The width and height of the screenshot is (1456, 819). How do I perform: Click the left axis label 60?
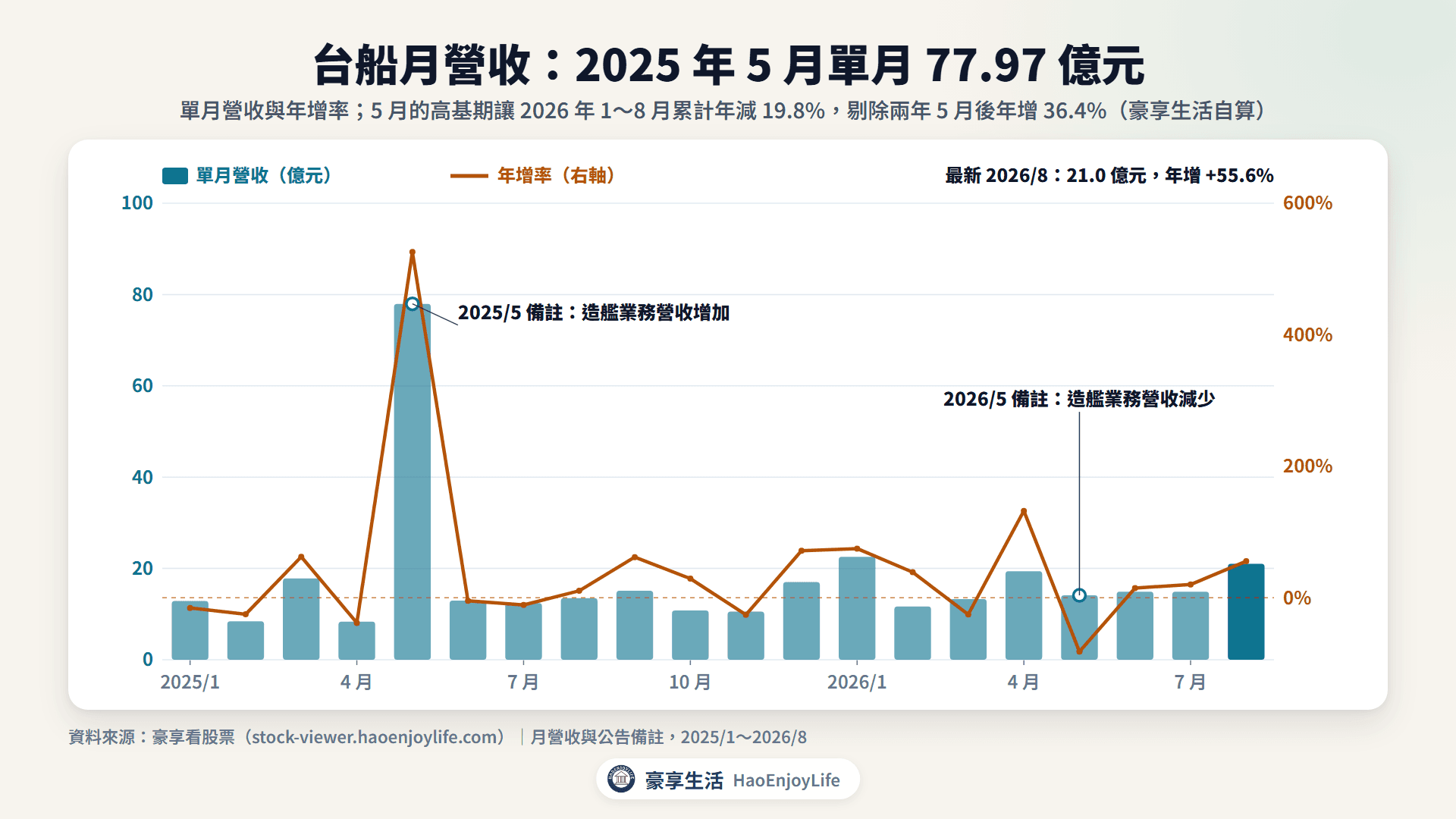tap(143, 386)
